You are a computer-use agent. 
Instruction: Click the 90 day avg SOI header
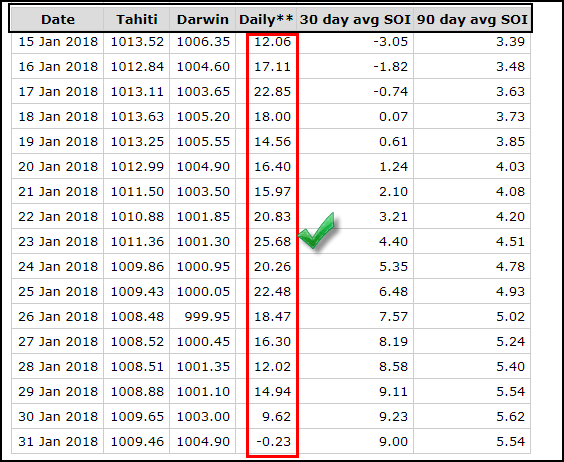(x=472, y=19)
